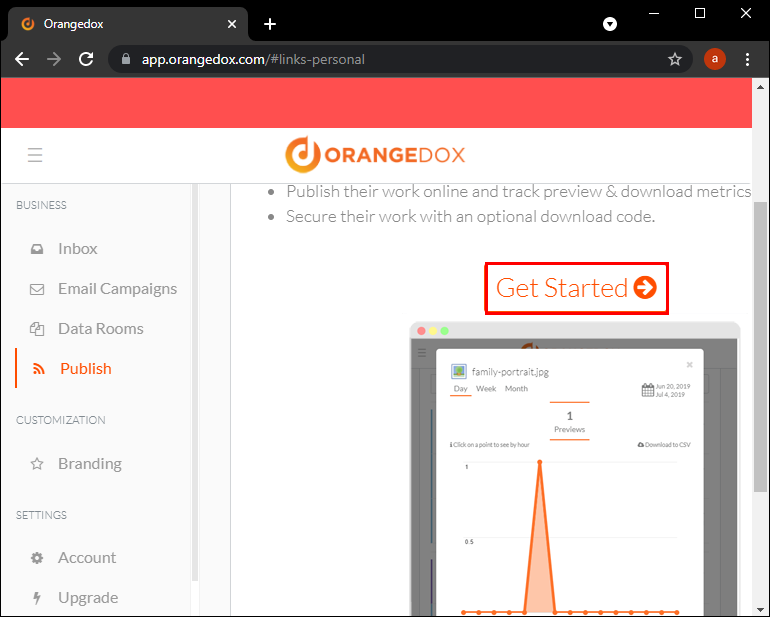The height and width of the screenshot is (617, 770).
Task: Open Chrome three-dot menu
Action: (x=747, y=59)
